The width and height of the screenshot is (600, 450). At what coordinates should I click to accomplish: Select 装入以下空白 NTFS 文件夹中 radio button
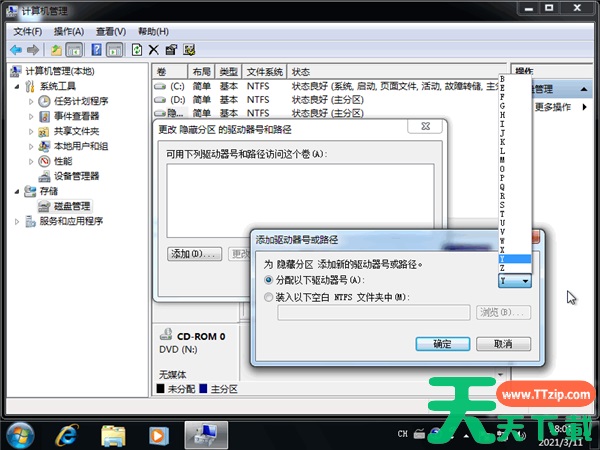coord(269,296)
